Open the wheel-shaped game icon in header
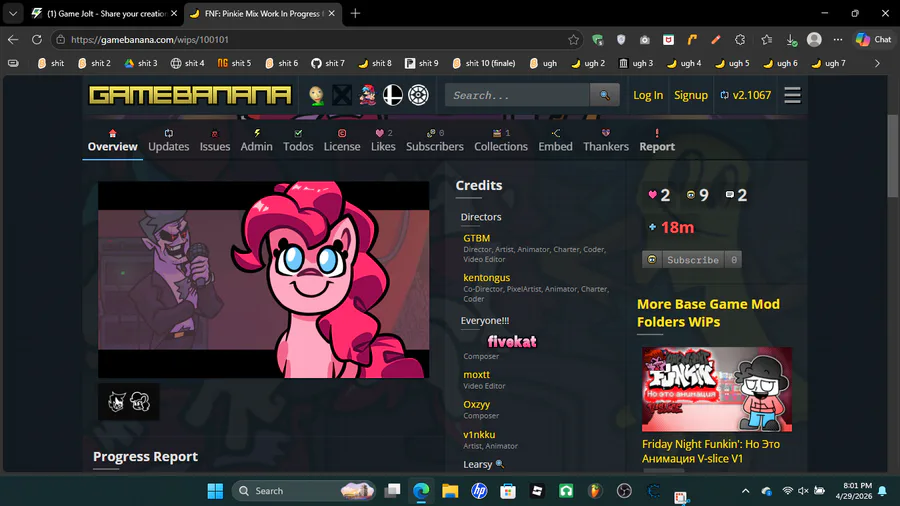Viewport: 900px width, 506px height. coord(418,95)
